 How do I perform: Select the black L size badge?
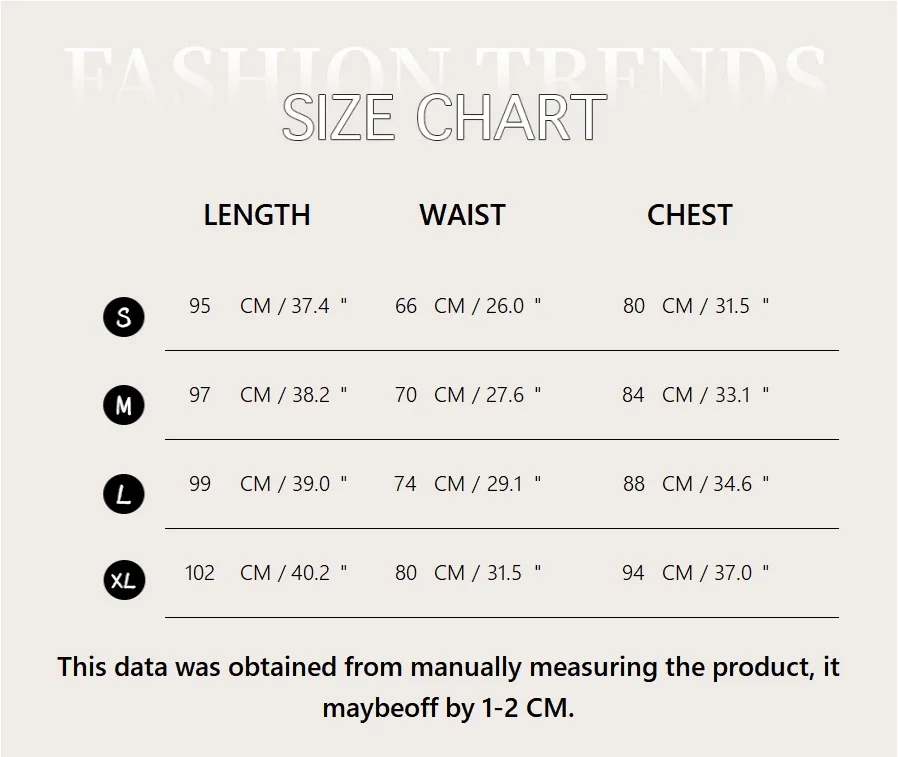tap(124, 493)
